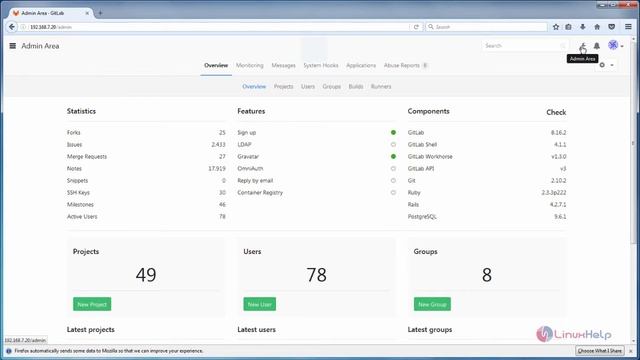Open the Runners sub-navigation link

pos(381,87)
